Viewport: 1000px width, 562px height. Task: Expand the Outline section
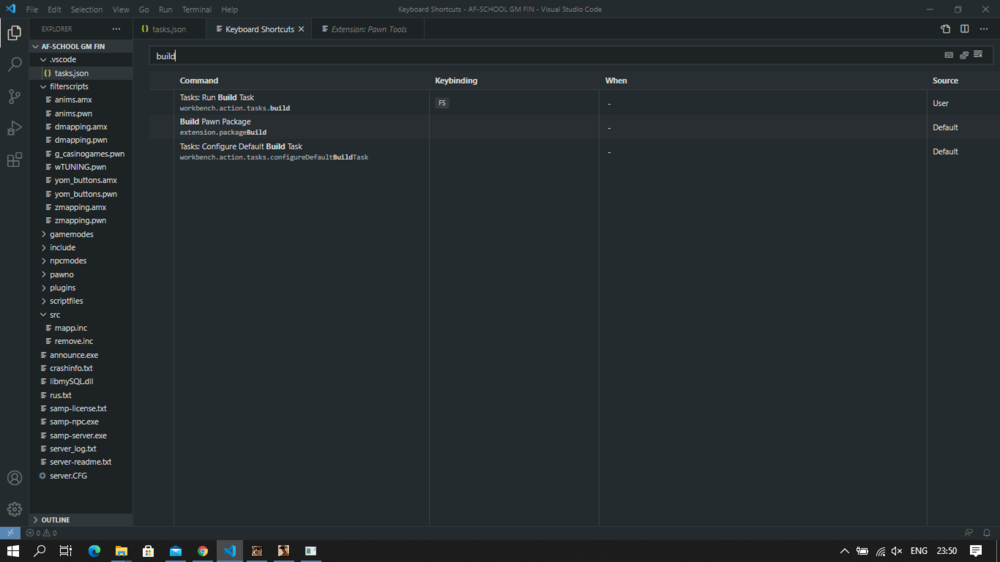[x=81, y=520]
